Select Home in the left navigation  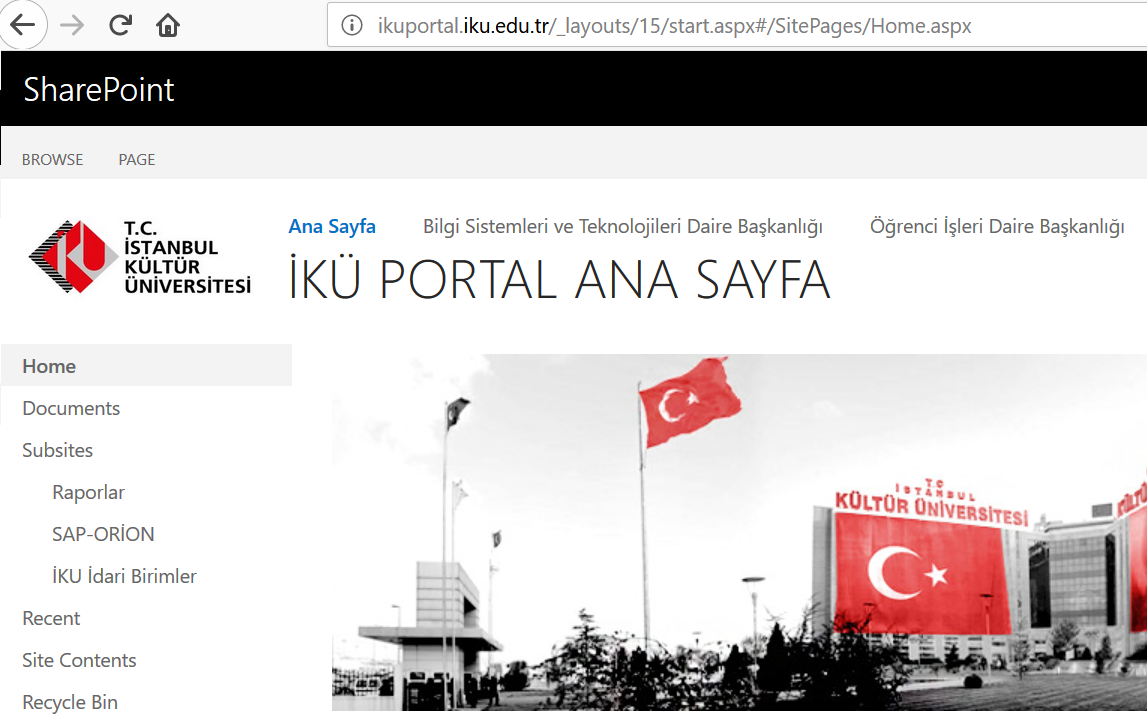(146, 366)
